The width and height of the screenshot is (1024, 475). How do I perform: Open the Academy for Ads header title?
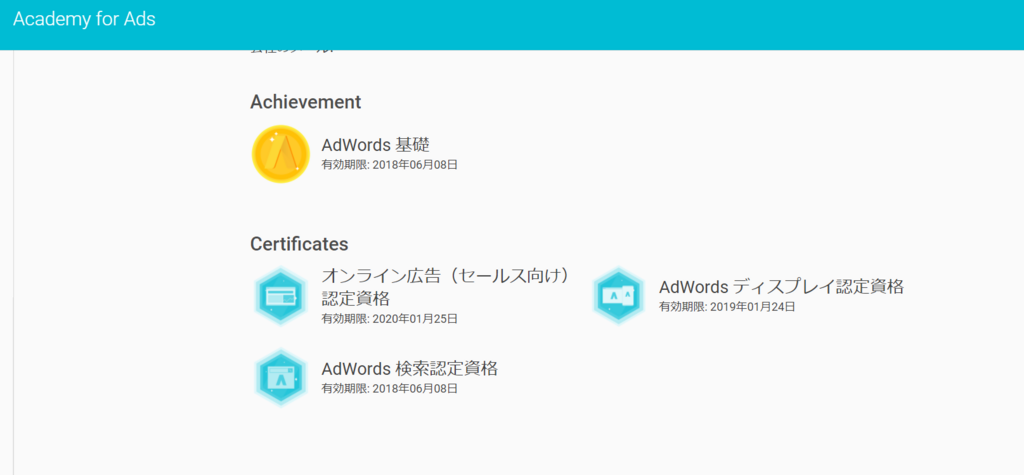84,19
